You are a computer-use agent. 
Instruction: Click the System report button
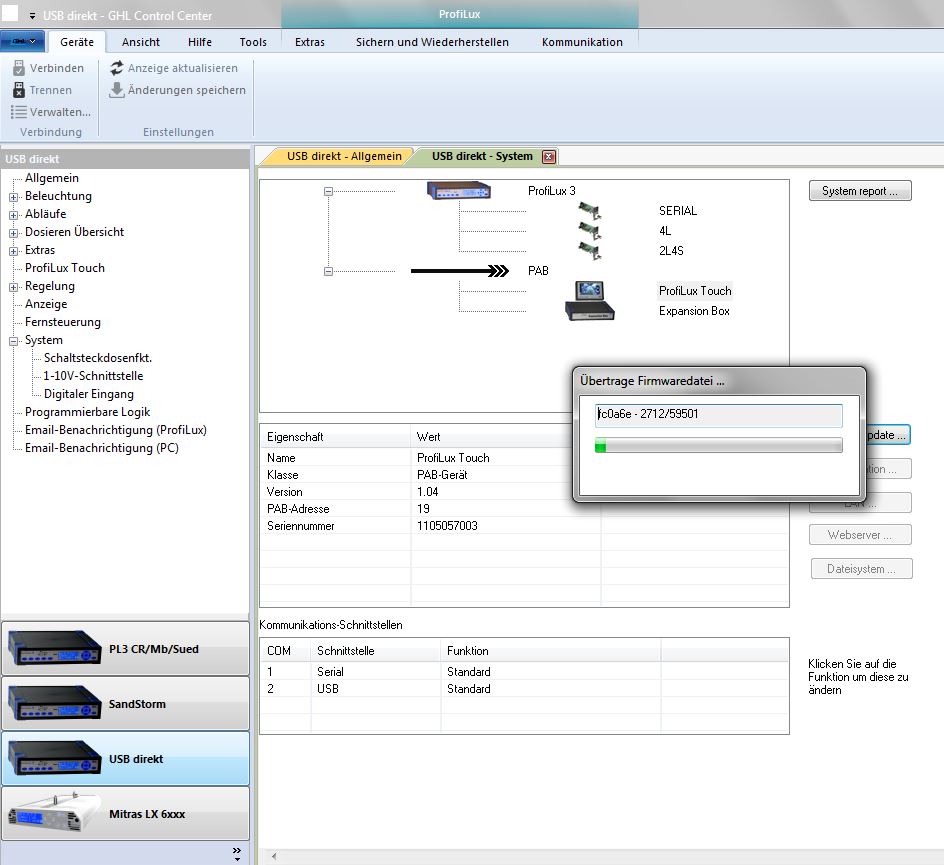(859, 191)
